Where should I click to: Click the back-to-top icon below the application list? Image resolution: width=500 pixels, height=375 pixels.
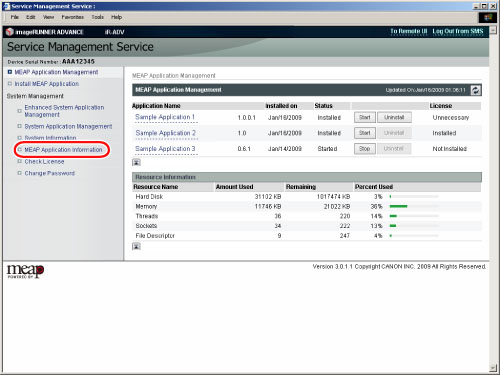coord(136,162)
